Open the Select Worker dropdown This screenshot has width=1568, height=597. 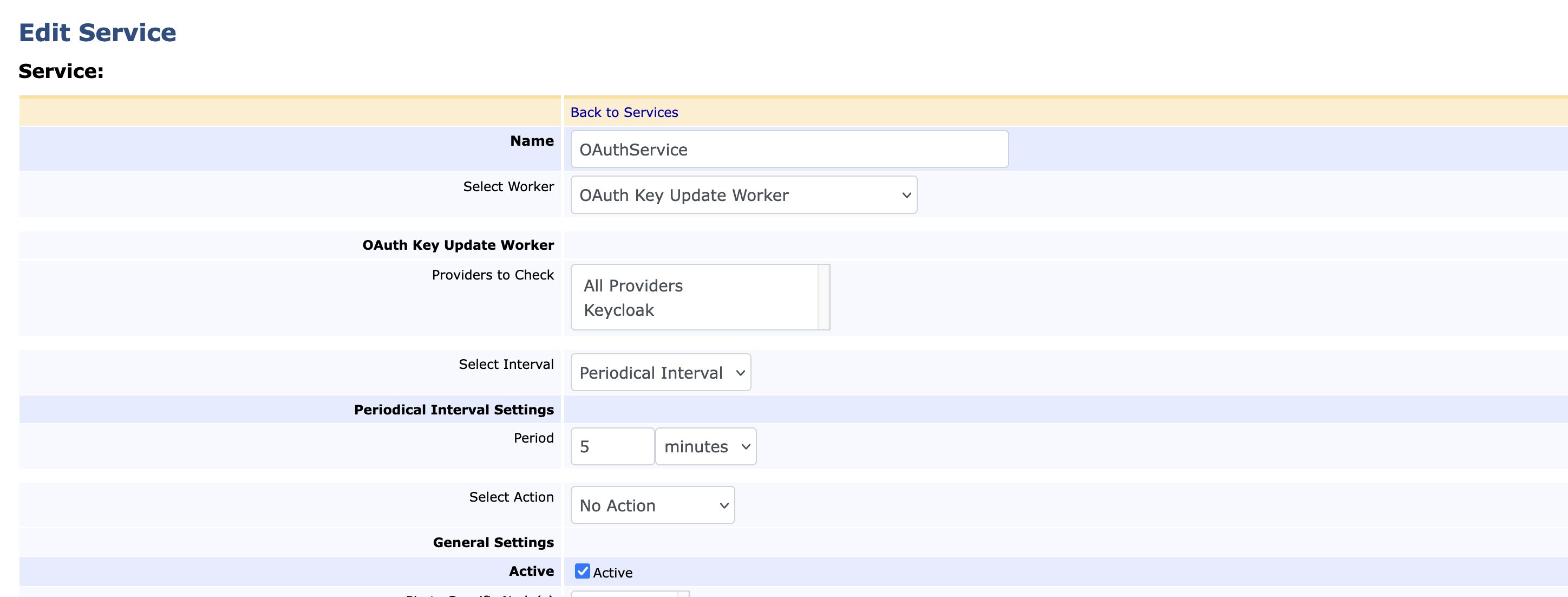pos(743,195)
